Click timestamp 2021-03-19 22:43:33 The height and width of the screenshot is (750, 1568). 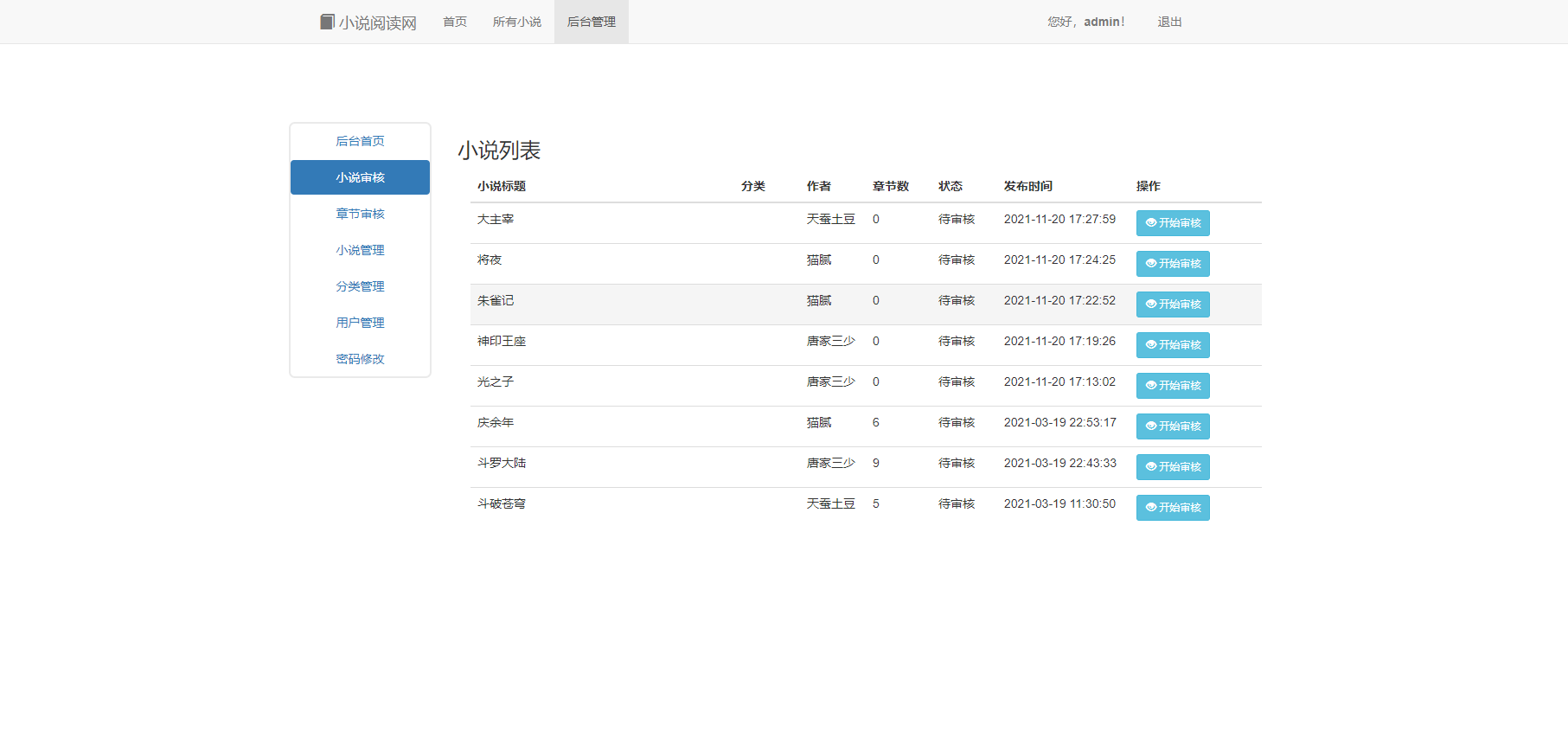pos(1060,464)
